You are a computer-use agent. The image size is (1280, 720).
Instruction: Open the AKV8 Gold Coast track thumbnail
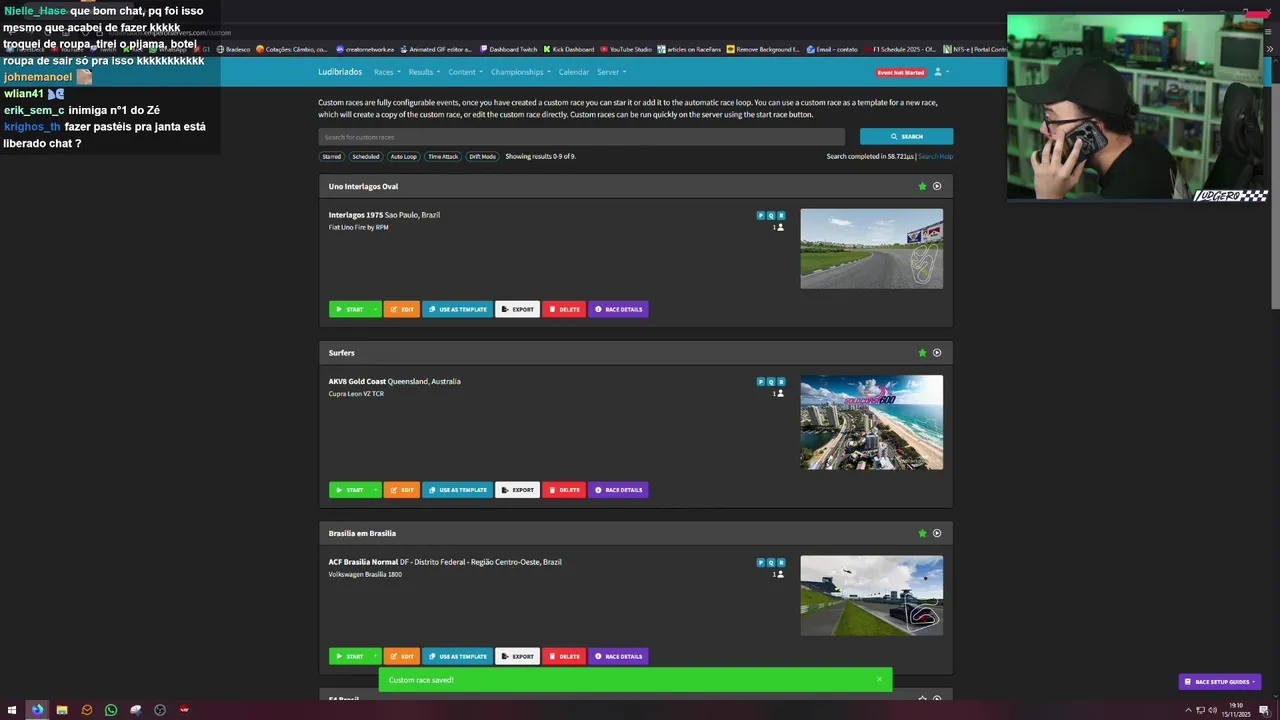pyautogui.click(x=871, y=422)
